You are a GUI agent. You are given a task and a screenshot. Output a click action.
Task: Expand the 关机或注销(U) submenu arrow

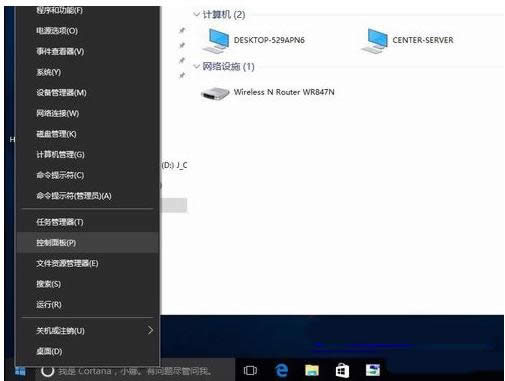[150, 330]
